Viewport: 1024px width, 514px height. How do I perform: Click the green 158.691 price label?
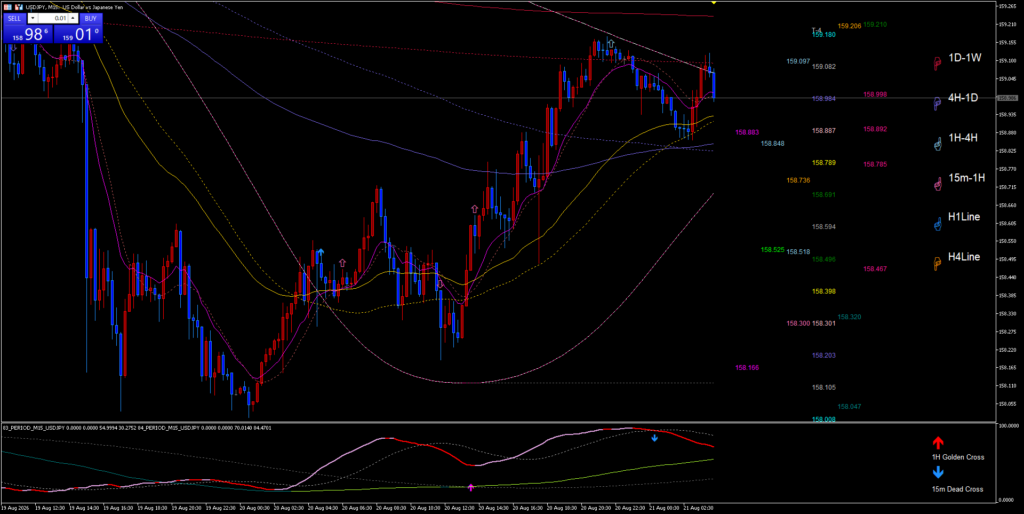click(x=824, y=195)
